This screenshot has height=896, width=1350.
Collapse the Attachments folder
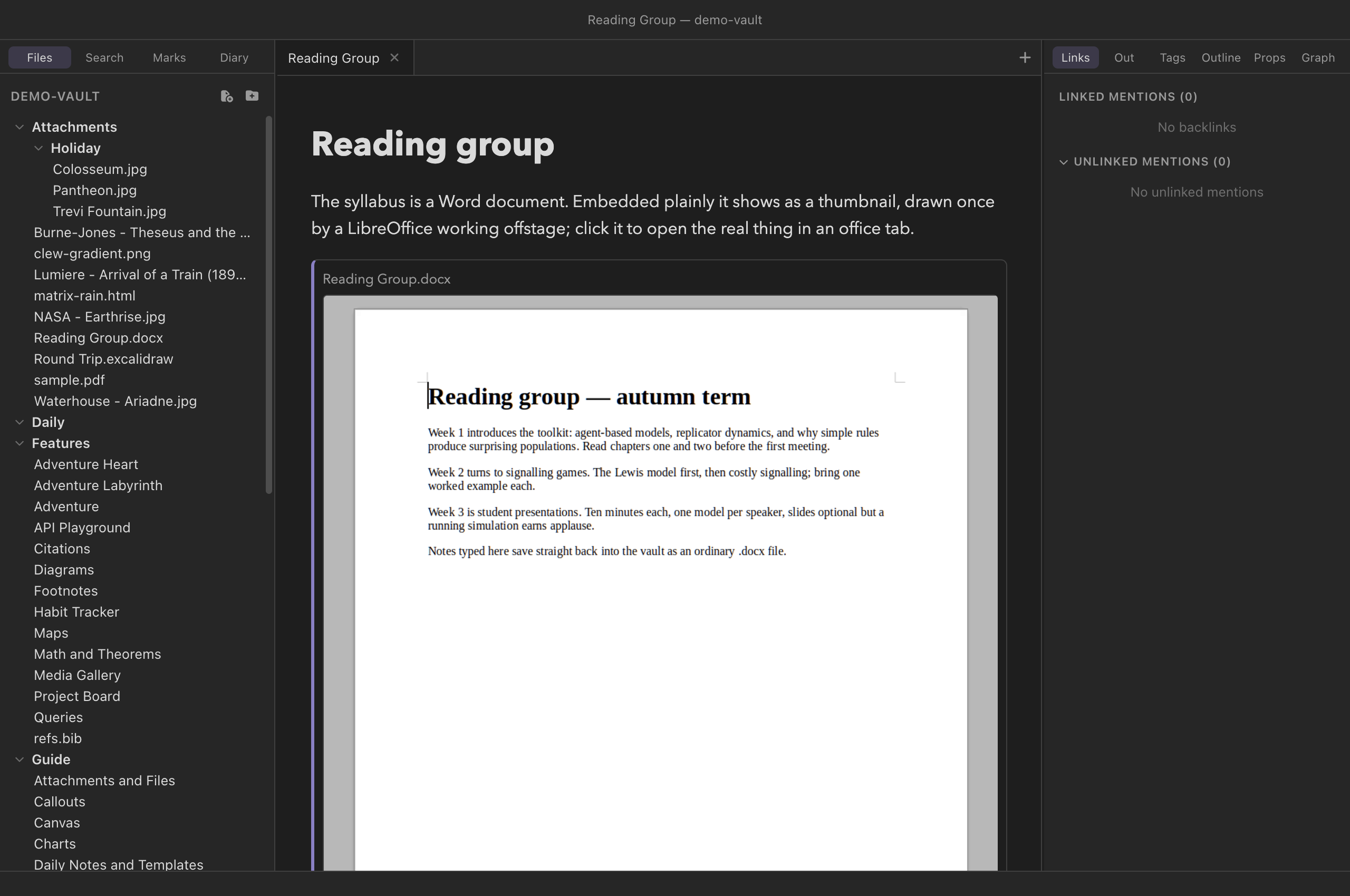tap(20, 127)
